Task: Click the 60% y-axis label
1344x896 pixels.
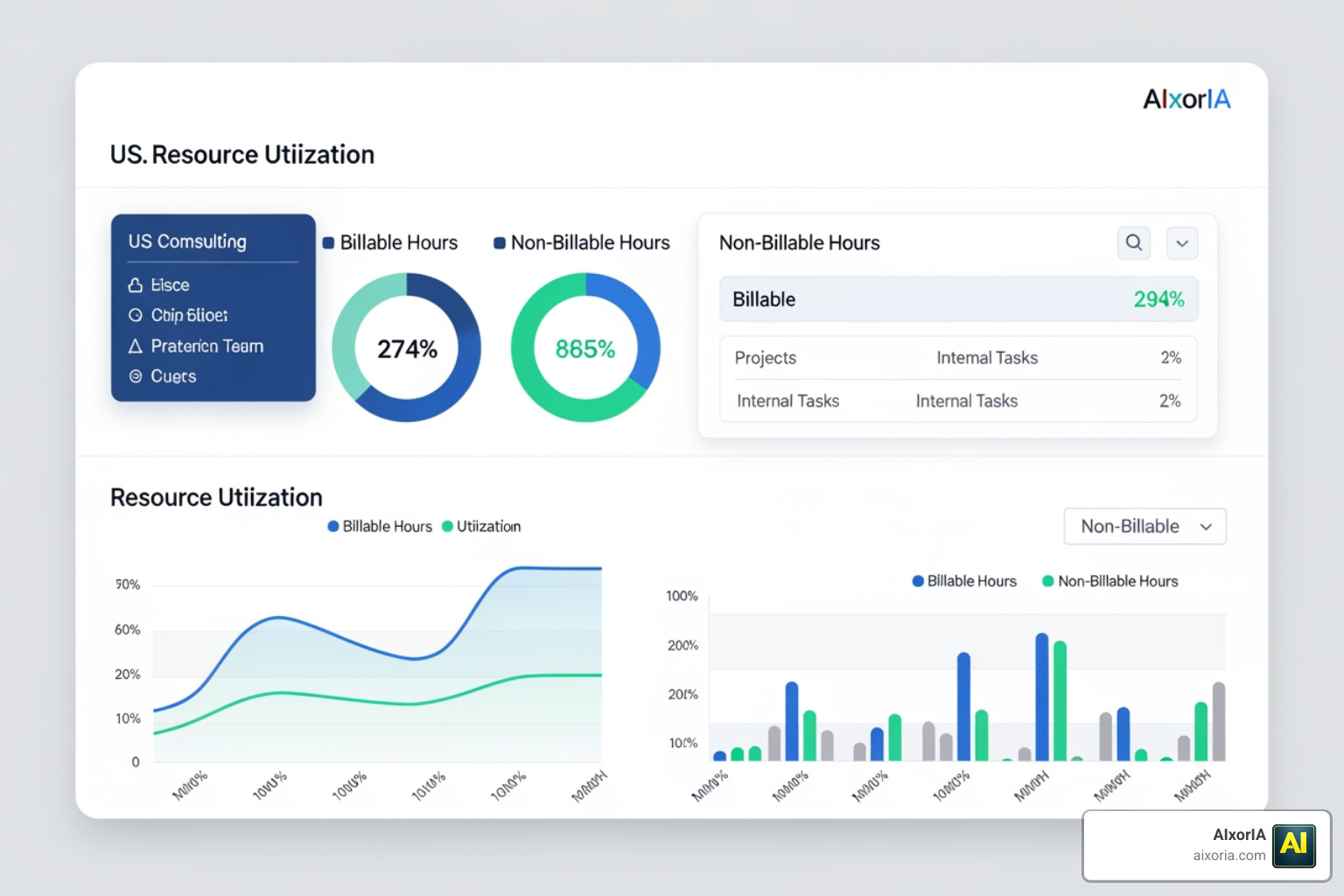Action: [128, 630]
